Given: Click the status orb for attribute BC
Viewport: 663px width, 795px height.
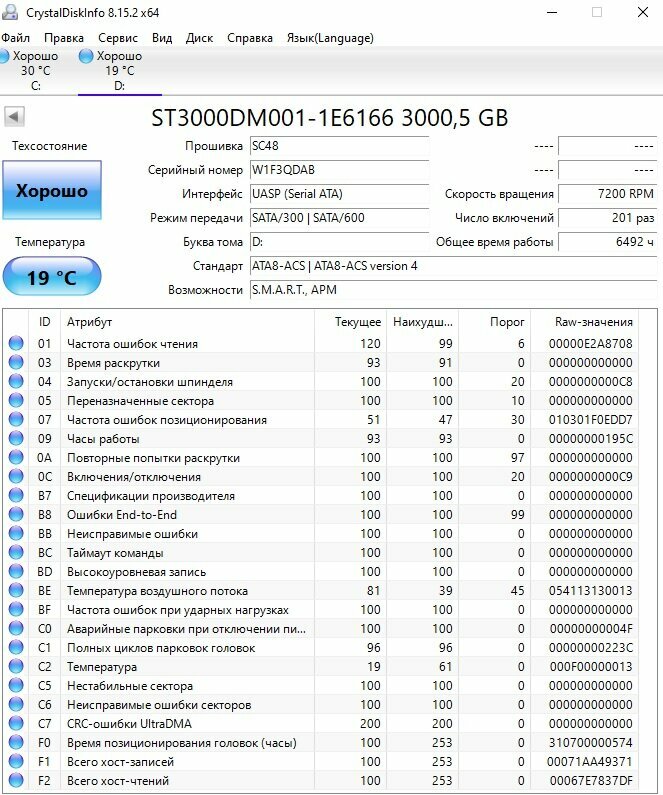Looking at the screenshot, I should point(16,553).
